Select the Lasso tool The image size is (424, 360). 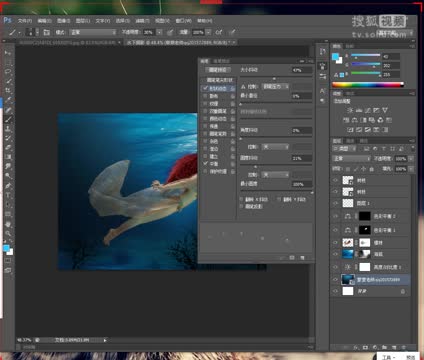click(8, 72)
